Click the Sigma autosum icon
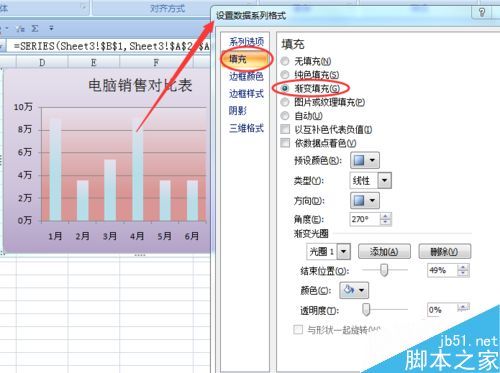This screenshot has height=373, width=500. point(35,29)
